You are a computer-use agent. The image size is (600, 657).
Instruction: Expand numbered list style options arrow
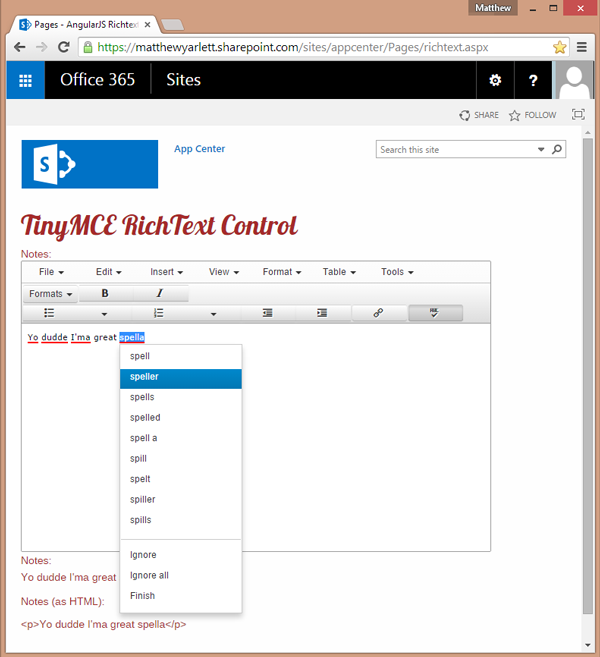click(213, 314)
